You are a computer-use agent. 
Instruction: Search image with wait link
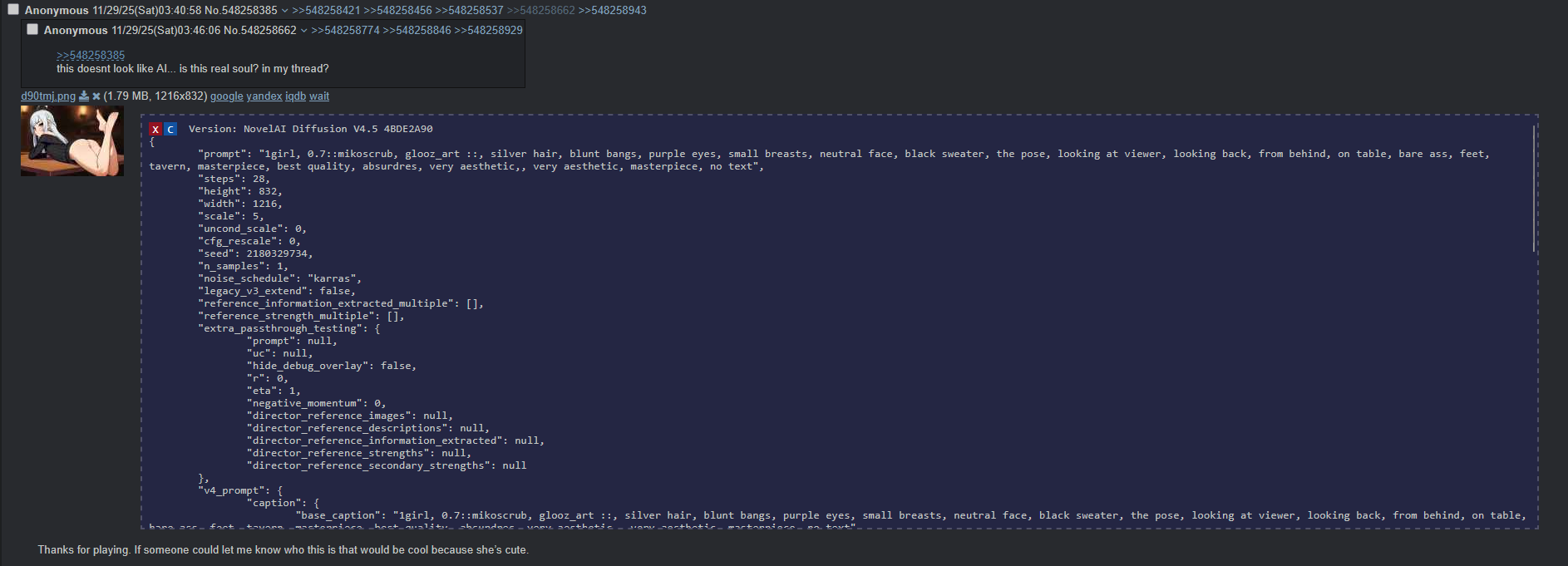pos(319,96)
